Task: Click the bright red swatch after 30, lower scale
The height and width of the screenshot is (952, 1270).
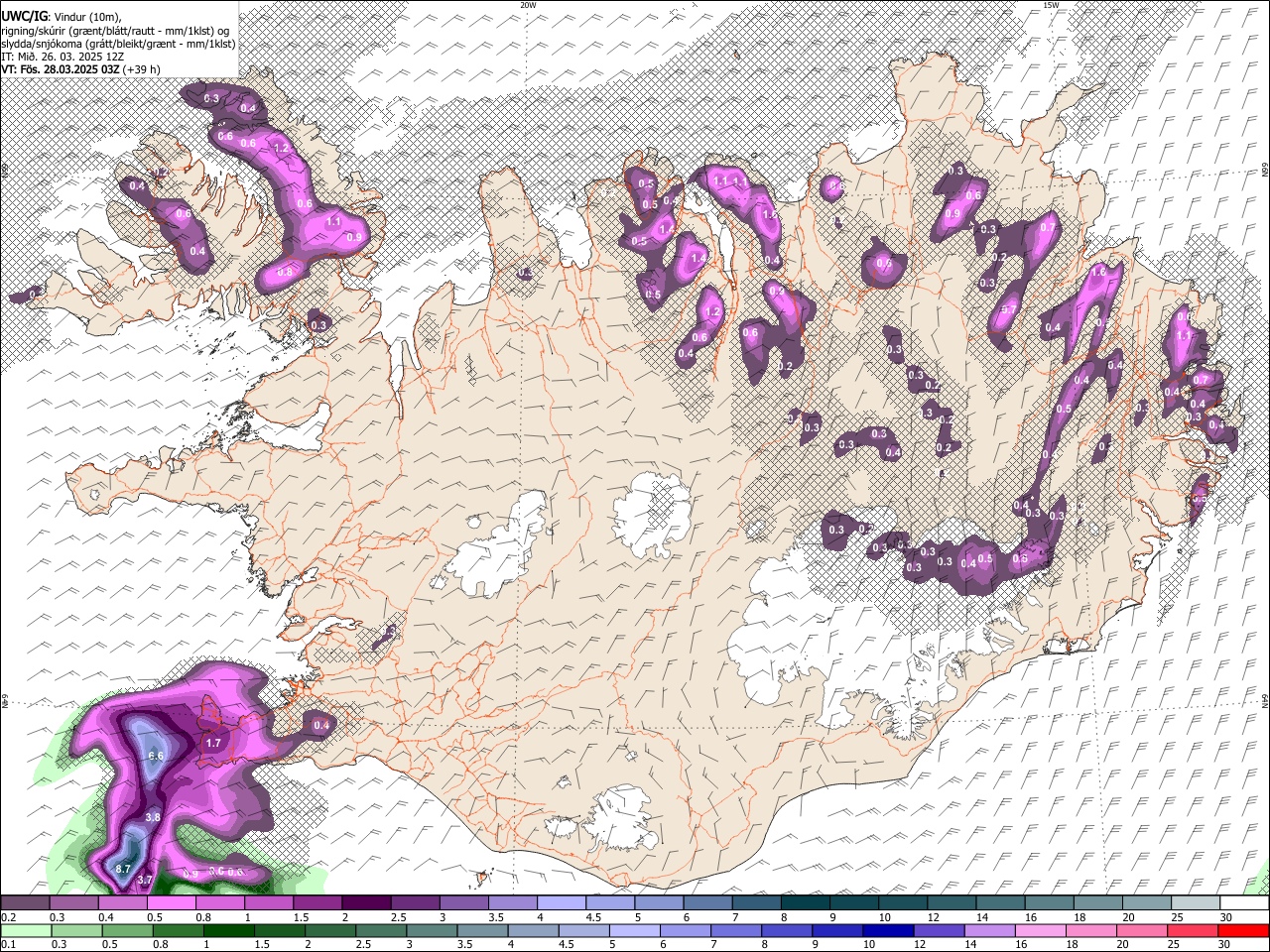Action: pos(1243,930)
